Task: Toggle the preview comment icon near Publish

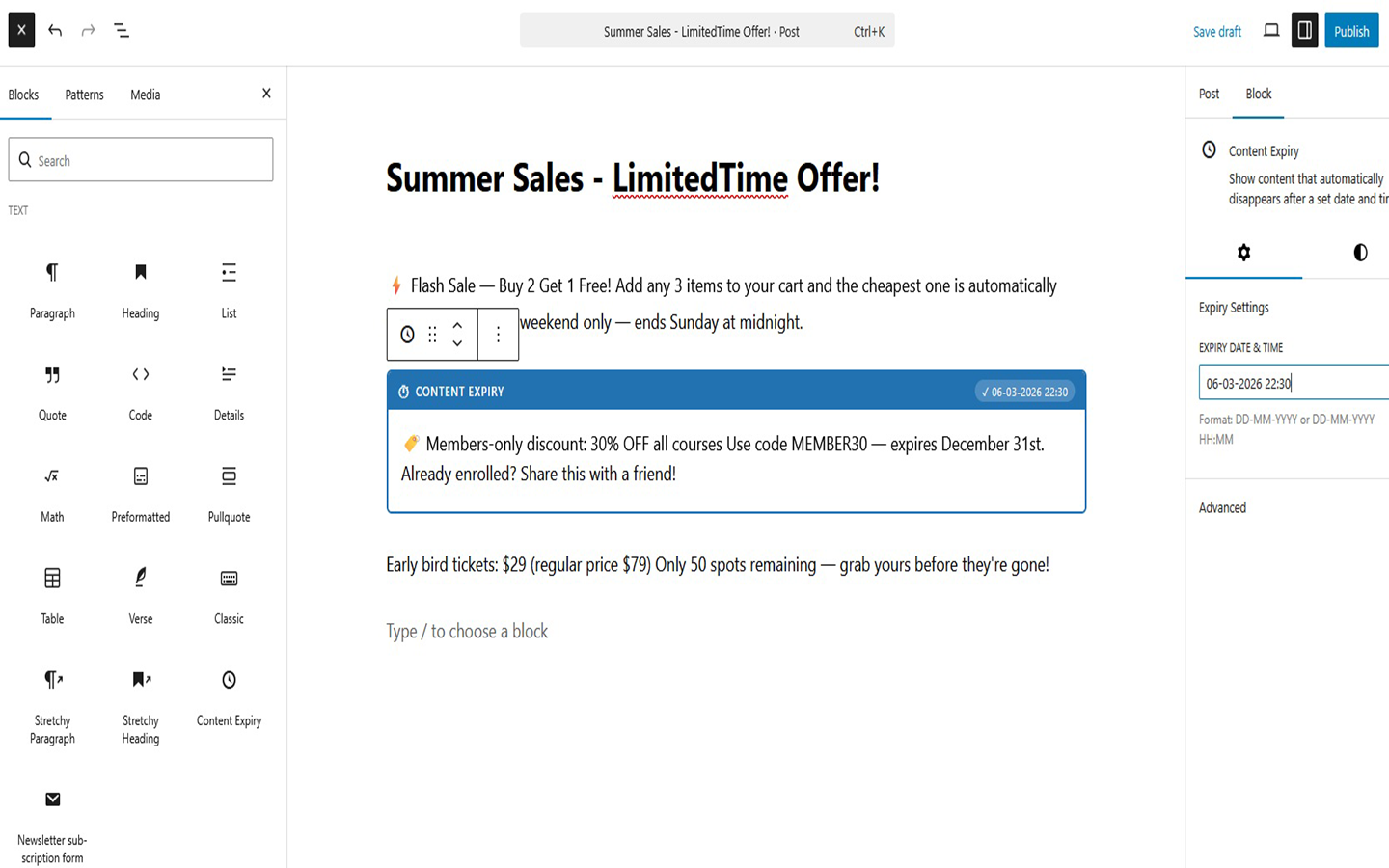Action: pos(1270,30)
